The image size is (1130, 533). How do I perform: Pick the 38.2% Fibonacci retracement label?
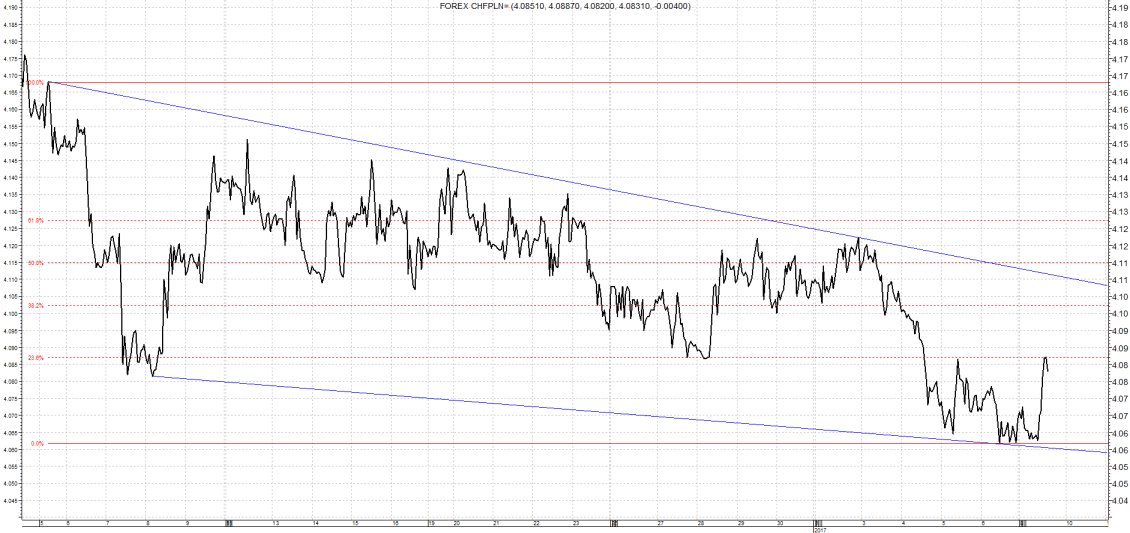pyautogui.click(x=37, y=305)
